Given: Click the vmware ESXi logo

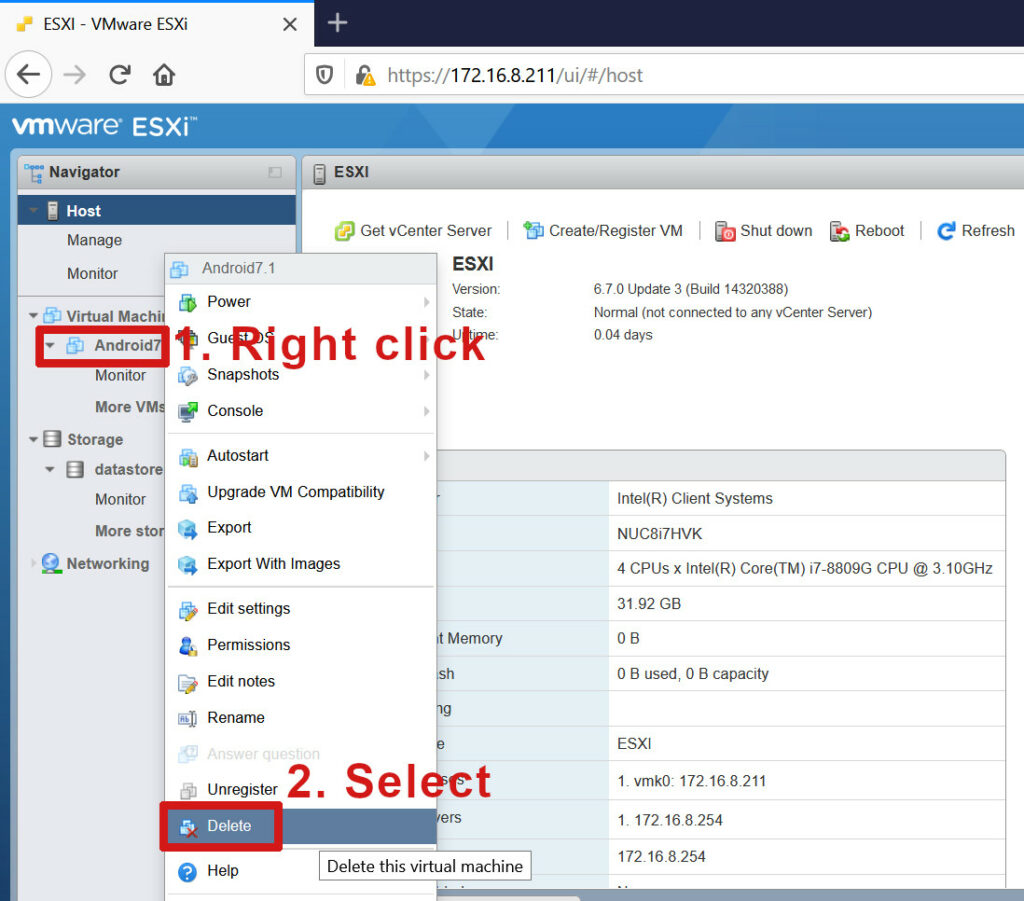Looking at the screenshot, I should point(103,125).
